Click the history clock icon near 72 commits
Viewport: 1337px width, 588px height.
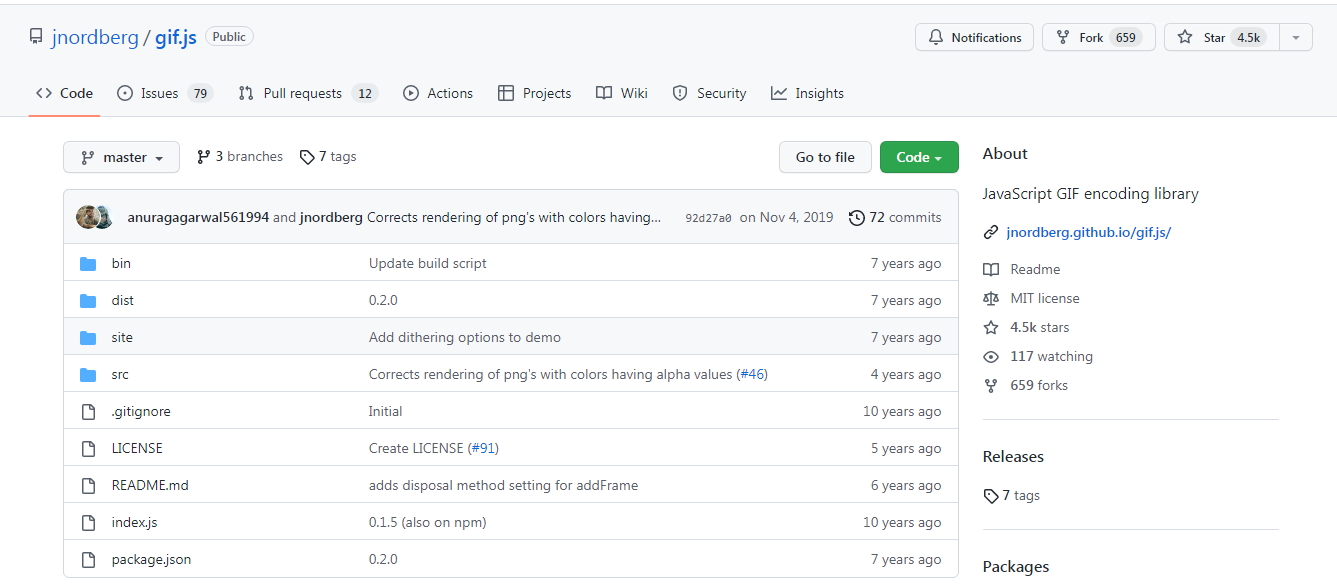(x=857, y=218)
